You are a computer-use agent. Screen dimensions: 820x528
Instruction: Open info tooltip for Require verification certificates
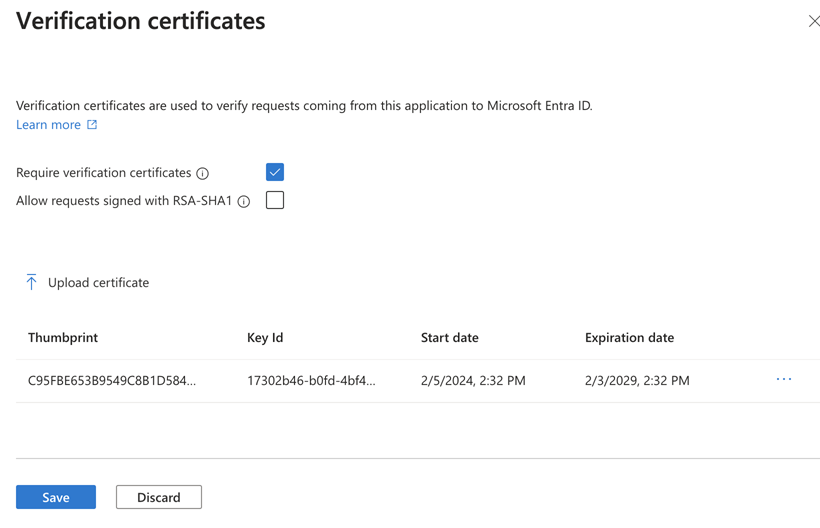tap(202, 174)
